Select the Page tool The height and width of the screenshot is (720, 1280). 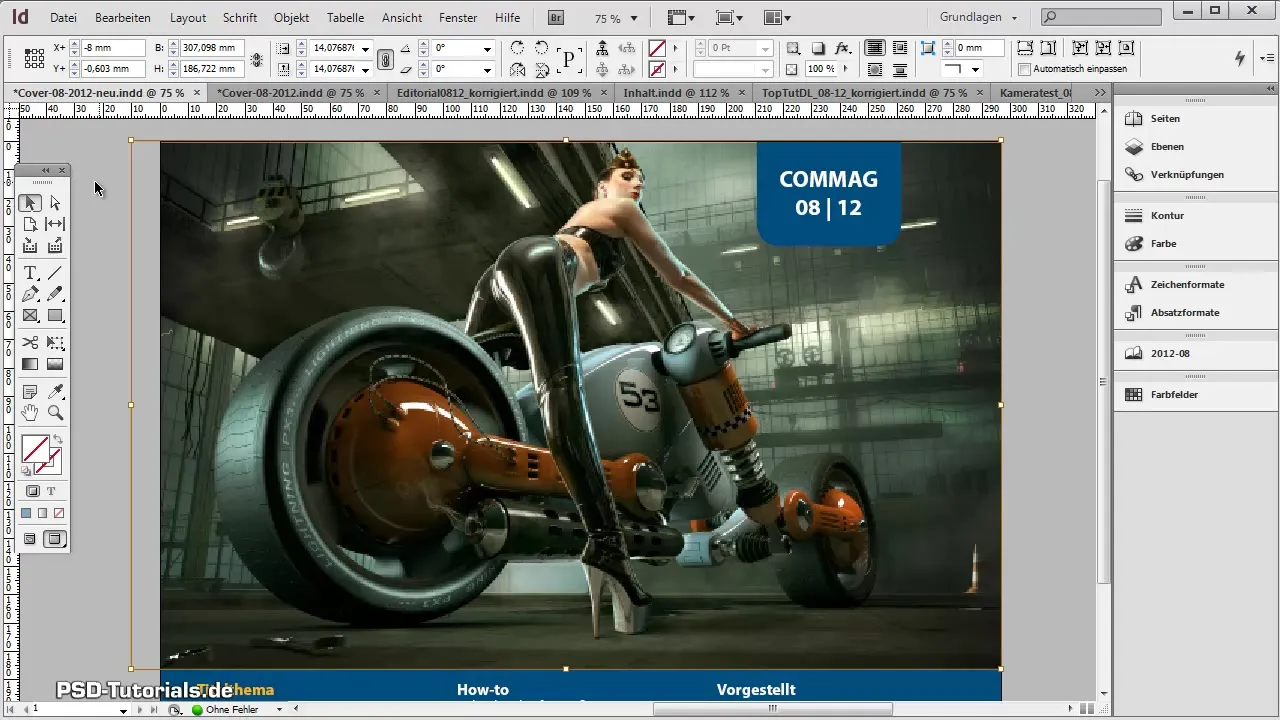click(x=30, y=224)
